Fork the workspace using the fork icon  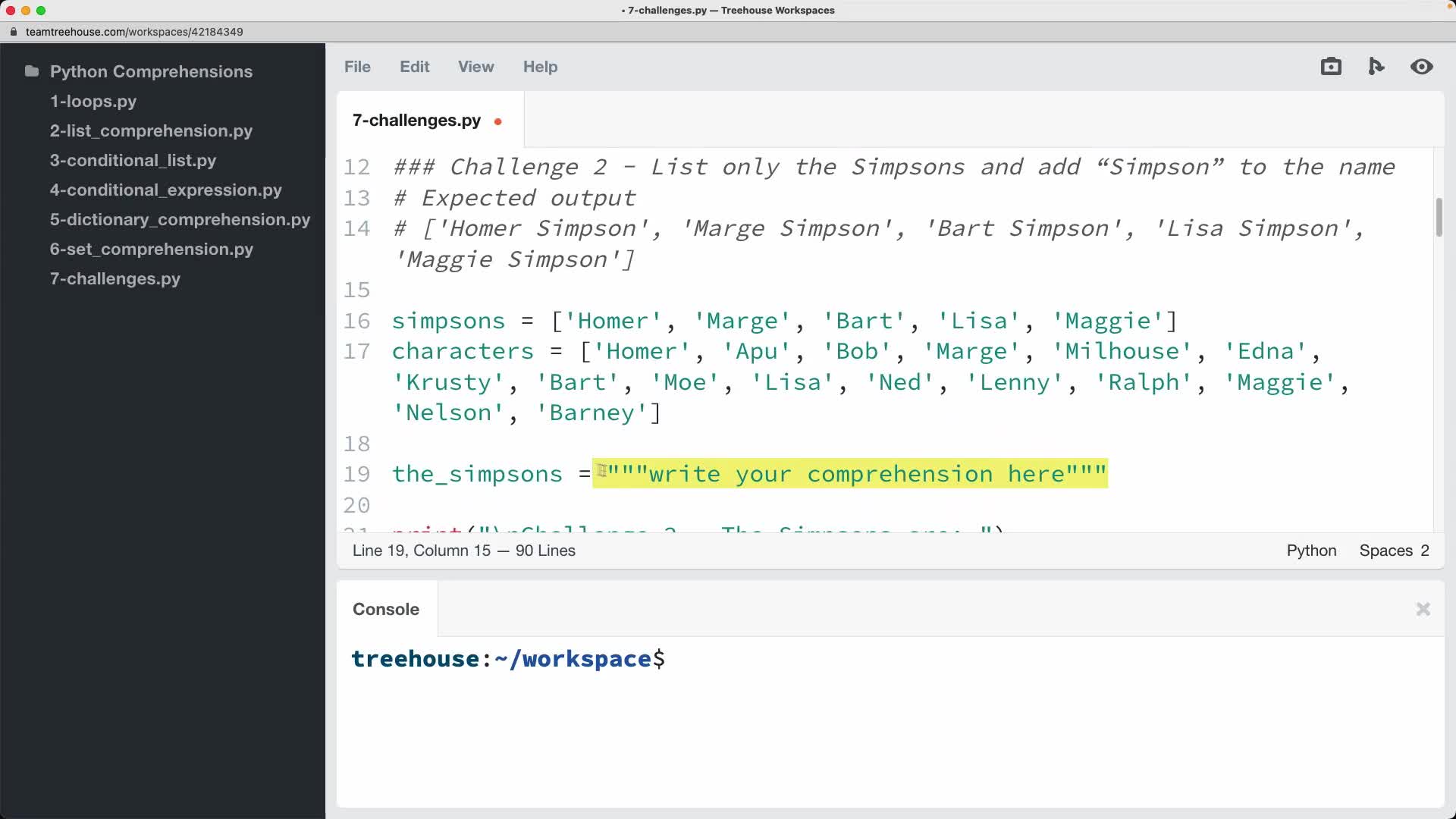(x=1376, y=66)
